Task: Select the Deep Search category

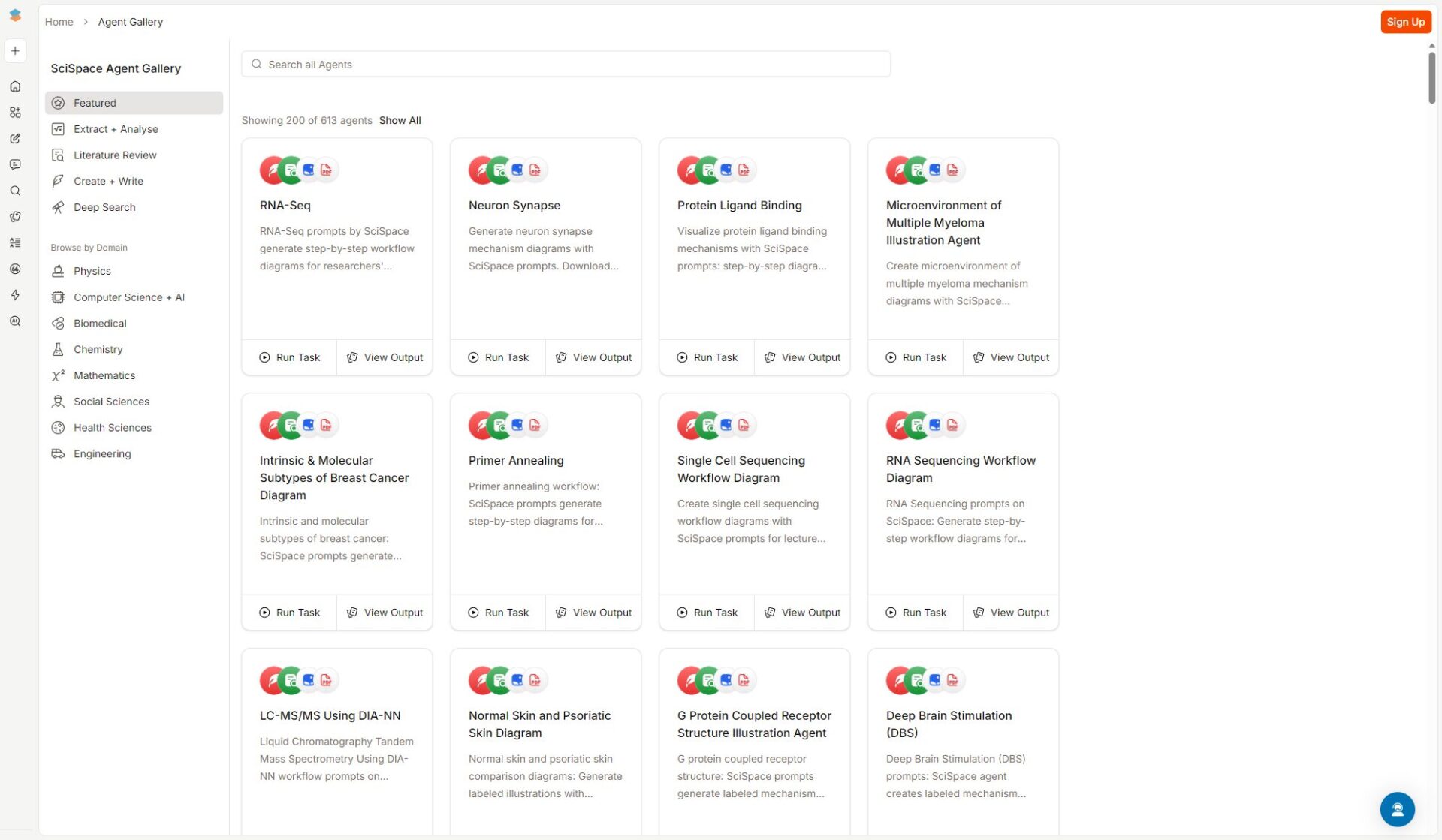Action: click(104, 207)
